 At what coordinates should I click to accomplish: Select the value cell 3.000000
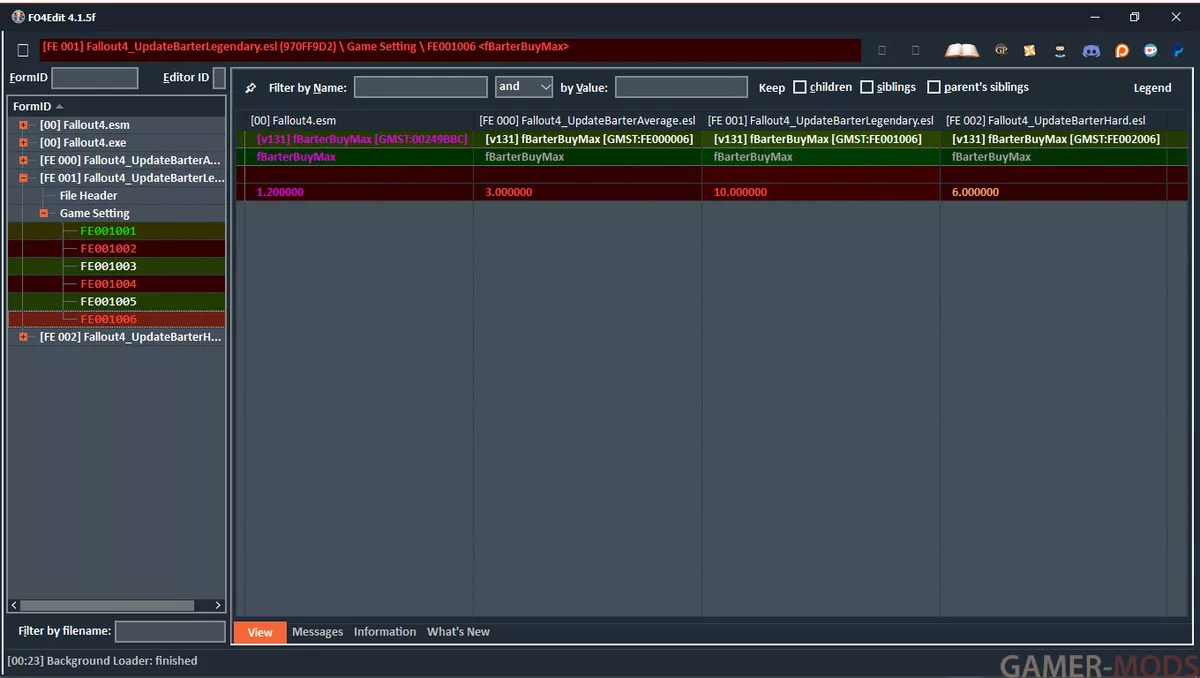(x=587, y=192)
